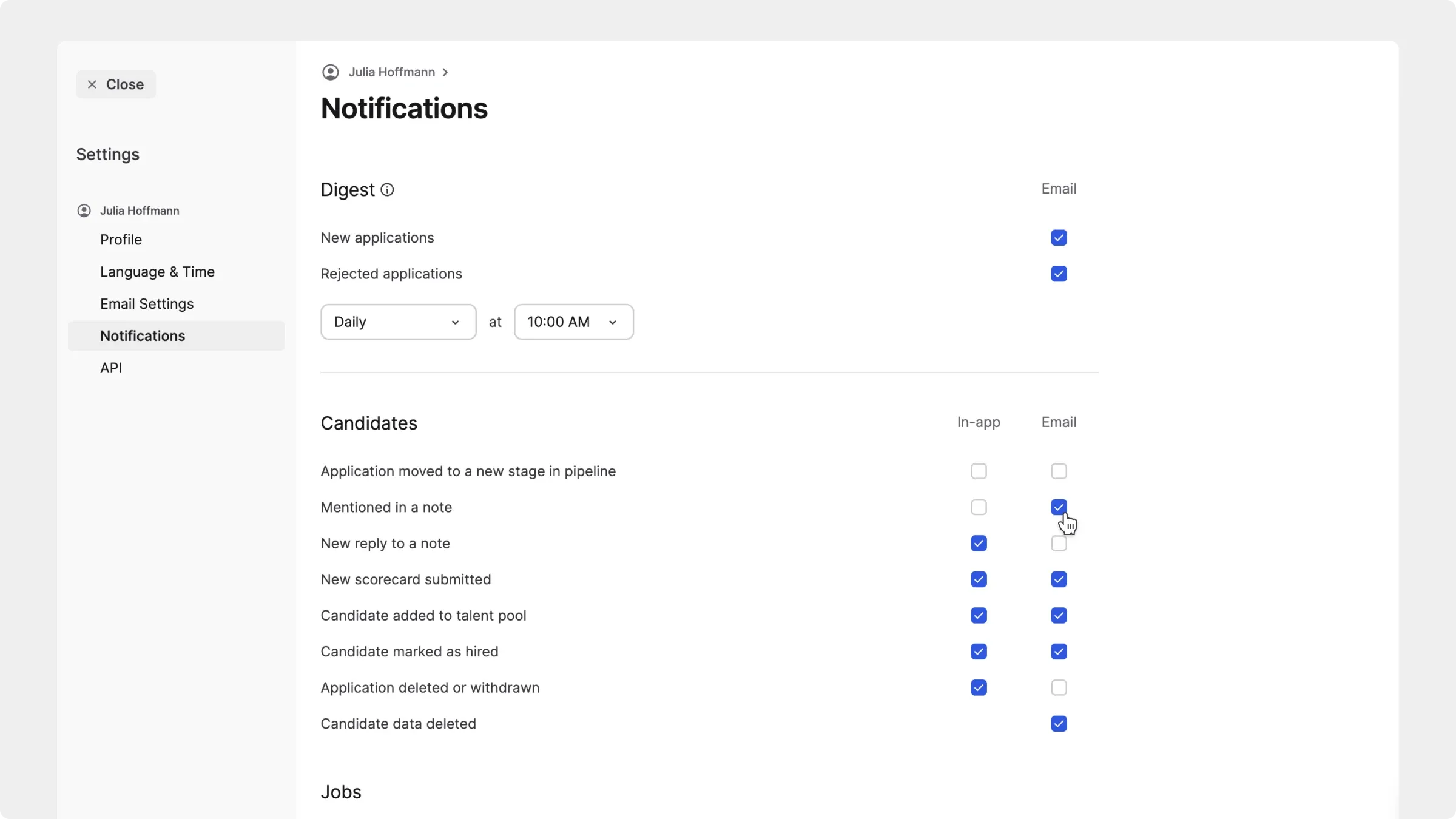Enable email for New reply to a note
The height and width of the screenshot is (819, 1456).
[1059, 544]
